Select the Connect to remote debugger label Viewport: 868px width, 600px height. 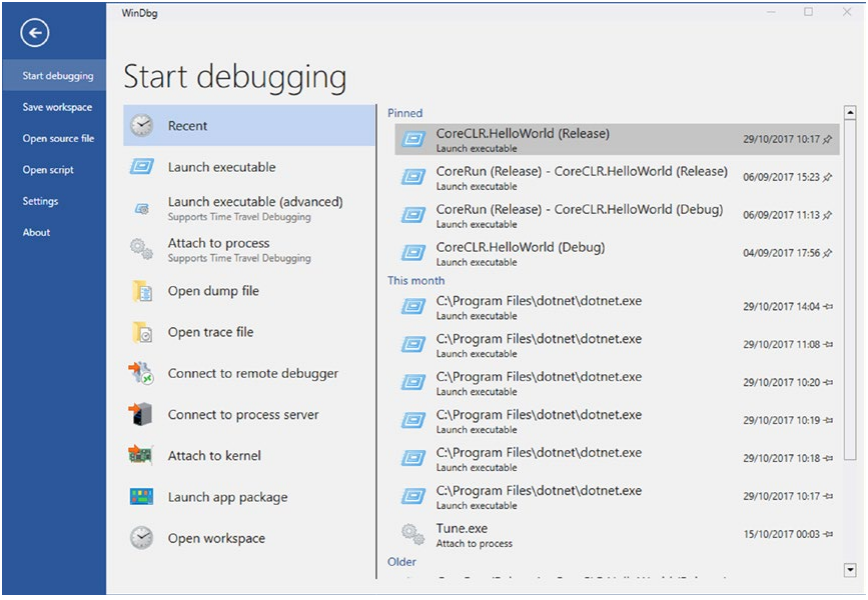(x=253, y=374)
